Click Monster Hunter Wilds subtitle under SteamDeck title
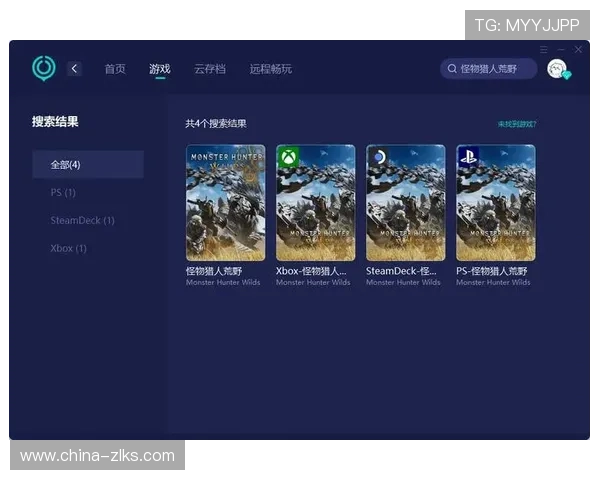 403,282
